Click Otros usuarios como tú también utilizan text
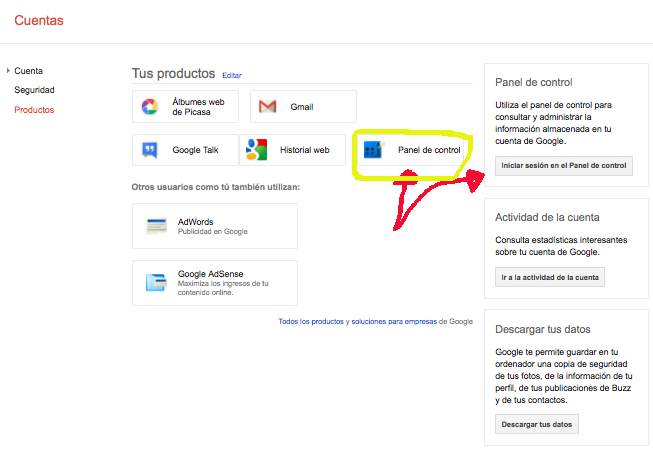The height and width of the screenshot is (452, 653). [x=215, y=187]
